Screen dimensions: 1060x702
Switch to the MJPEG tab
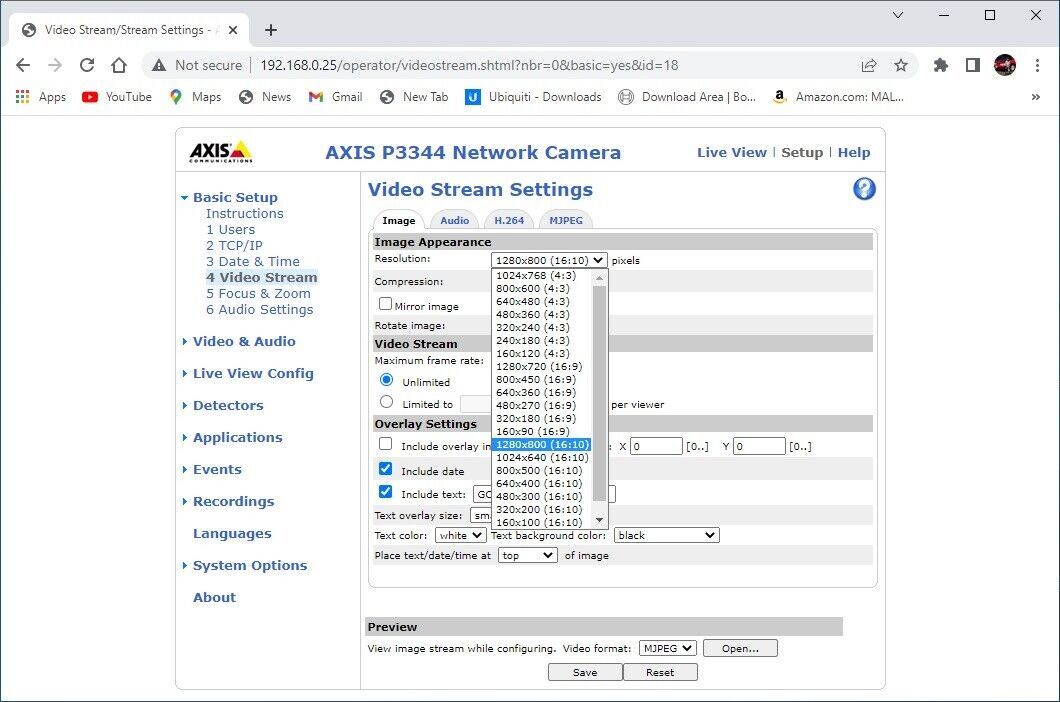[x=566, y=220]
